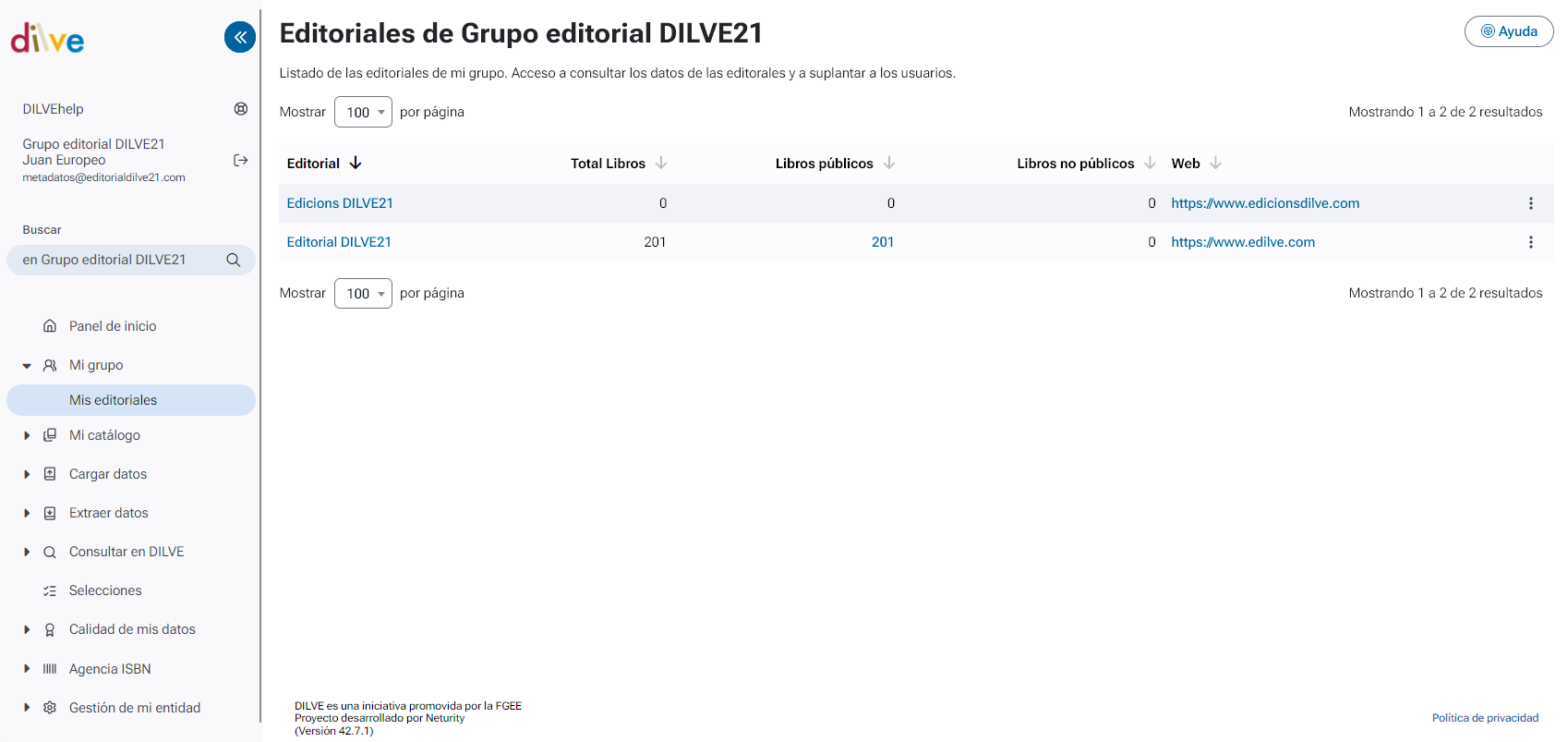Click the Gestión de mi entidad gear icon
Viewport: 1568px width, 742px height.
pos(50,708)
